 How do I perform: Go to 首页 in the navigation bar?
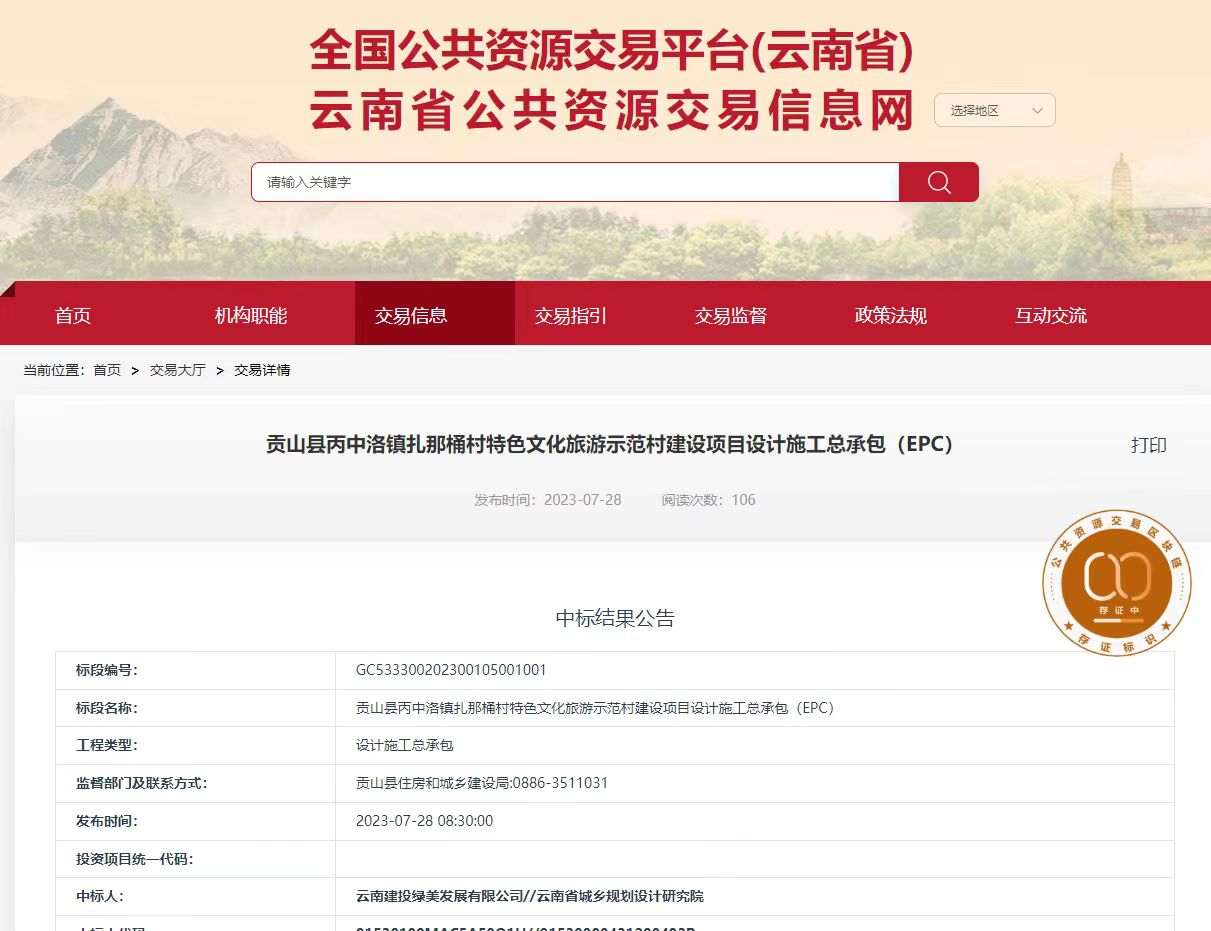73,316
